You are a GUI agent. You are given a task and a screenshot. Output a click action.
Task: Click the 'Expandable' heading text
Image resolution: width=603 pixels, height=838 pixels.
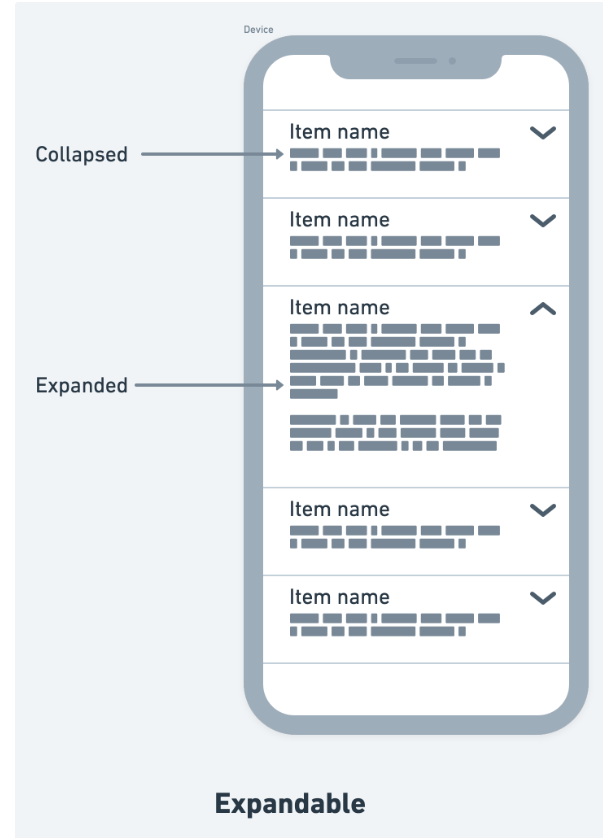coord(290,804)
